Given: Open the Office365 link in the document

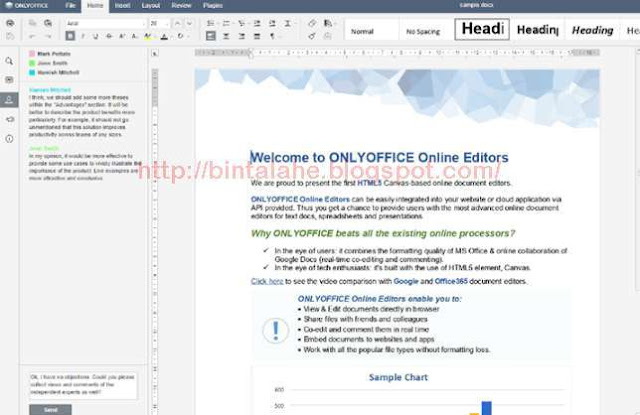Looking at the screenshot, I should [x=451, y=281].
